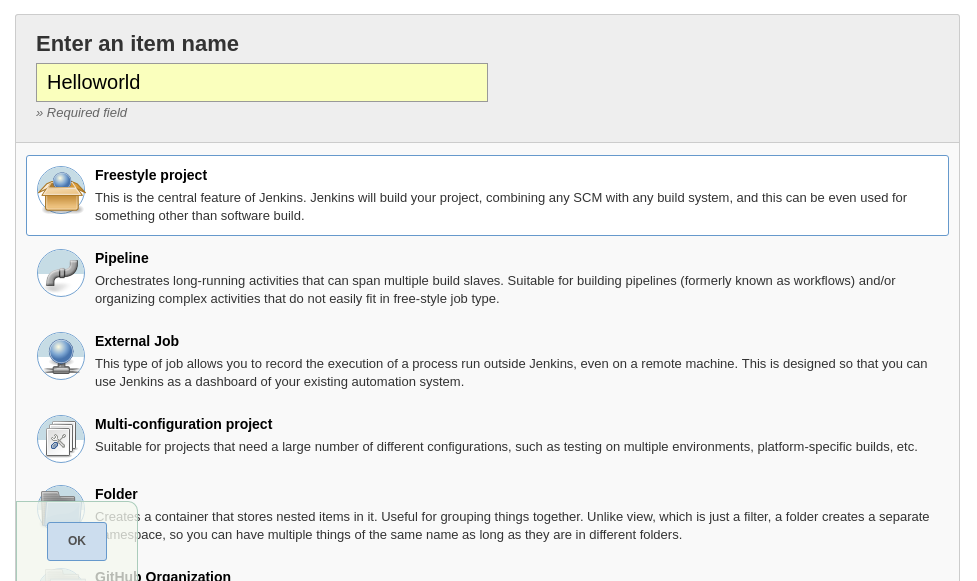Pick the External Job title
Viewport: 977px width, 581px height.
coord(137,341)
